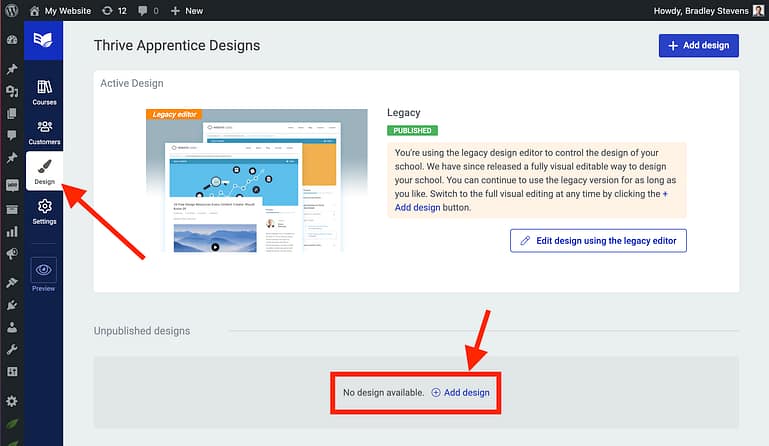
Task: Click 'Thrive Apprentice Designs' page title
Action: point(177,46)
